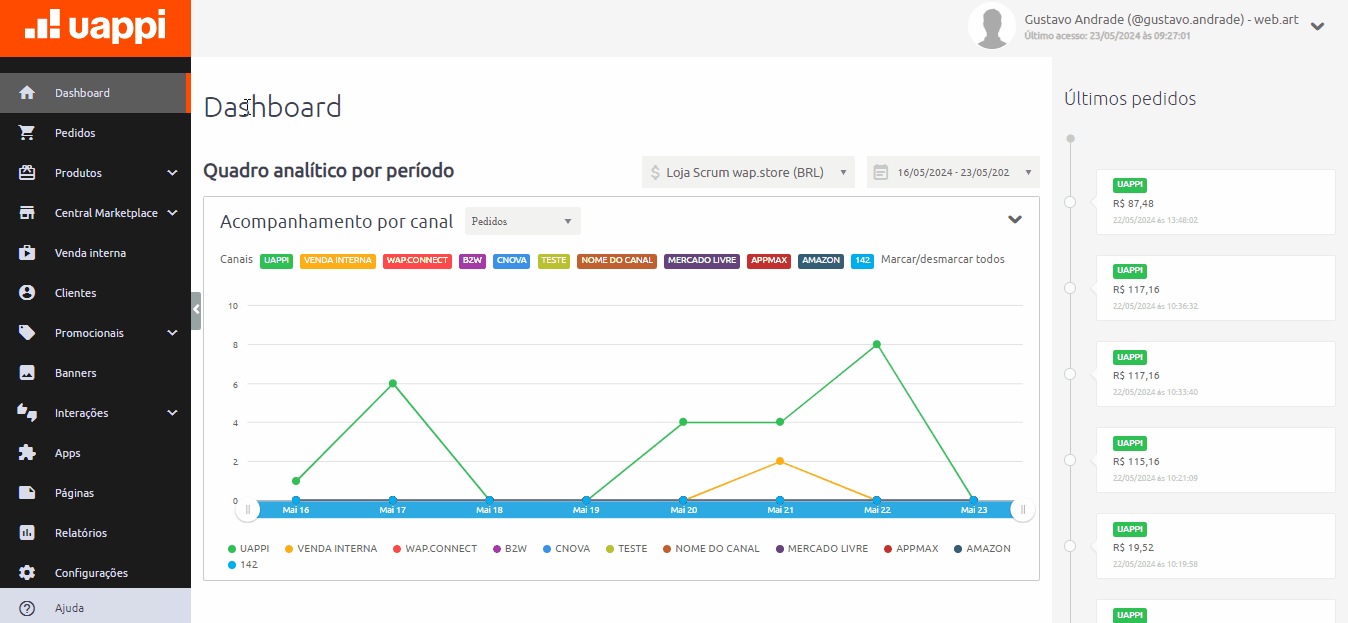Toggle the TESTE channel tag

(x=553, y=260)
